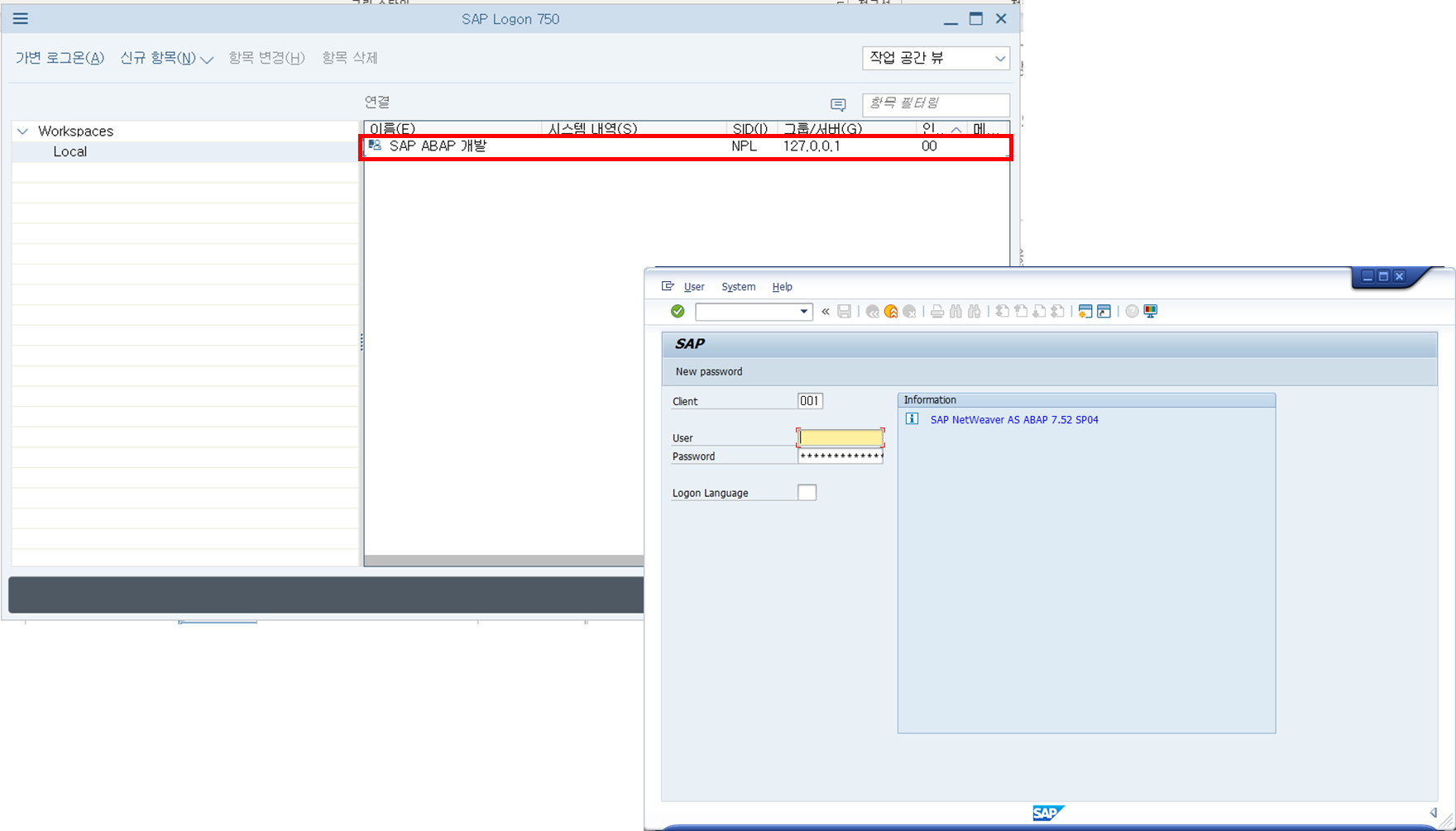
Task: Click the Last Page icon
Action: [1058, 311]
